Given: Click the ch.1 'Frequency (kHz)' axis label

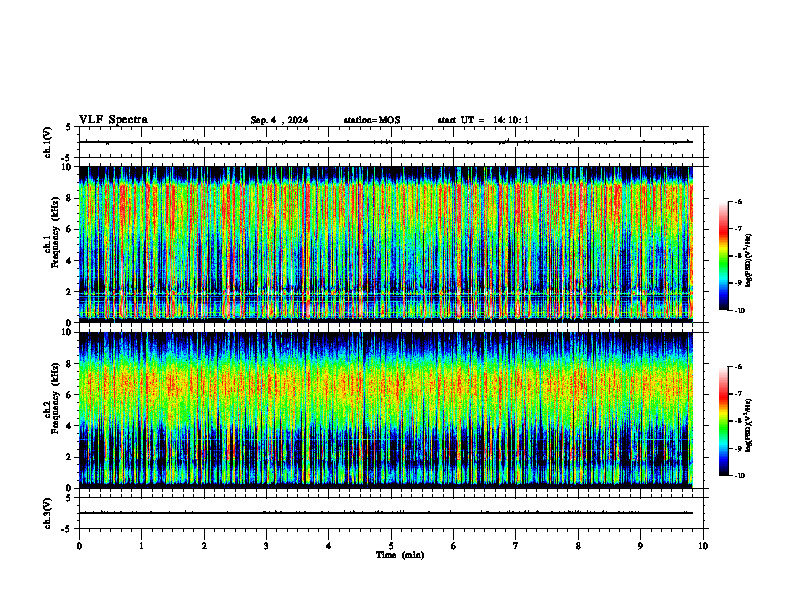Looking at the screenshot, I should [x=57, y=234].
